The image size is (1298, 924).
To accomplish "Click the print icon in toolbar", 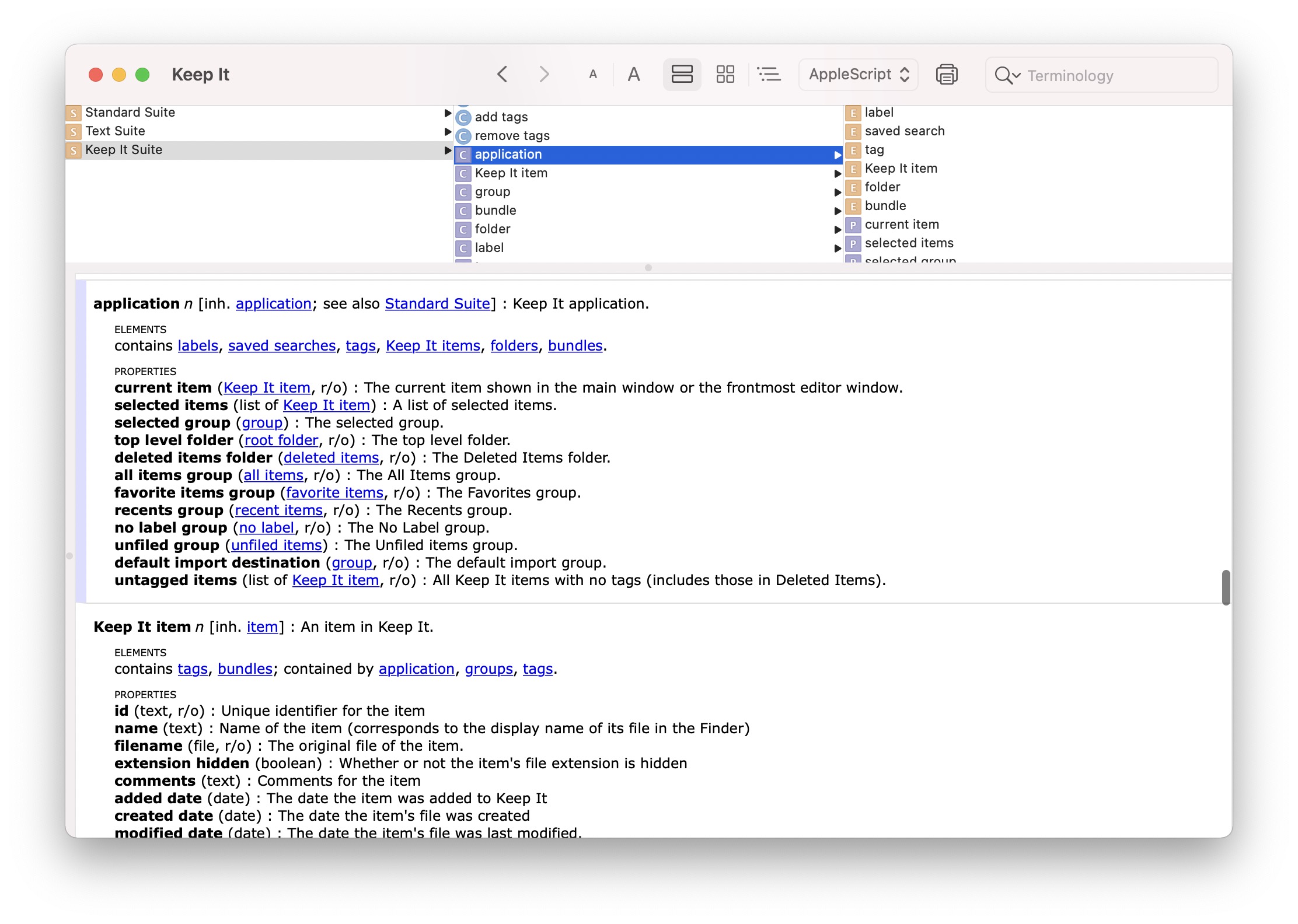I will point(946,75).
